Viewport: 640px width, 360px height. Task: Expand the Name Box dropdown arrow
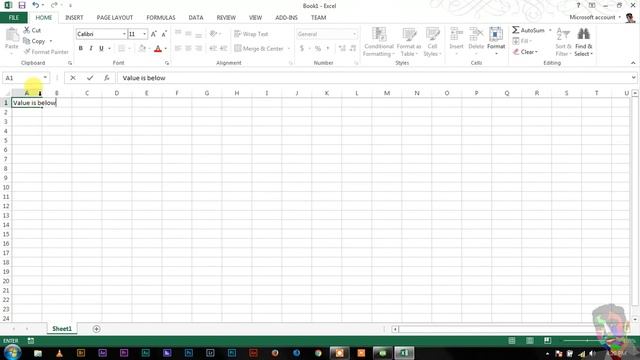tap(45, 78)
